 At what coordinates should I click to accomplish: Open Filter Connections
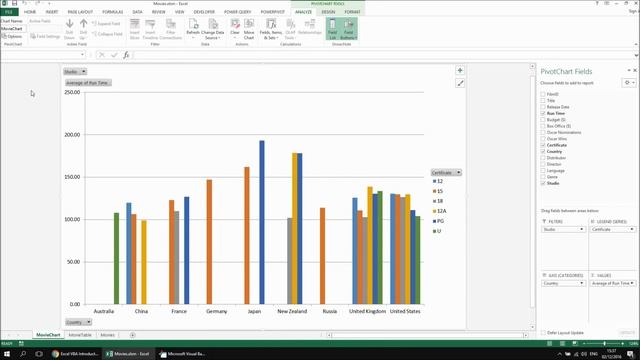coord(171,29)
